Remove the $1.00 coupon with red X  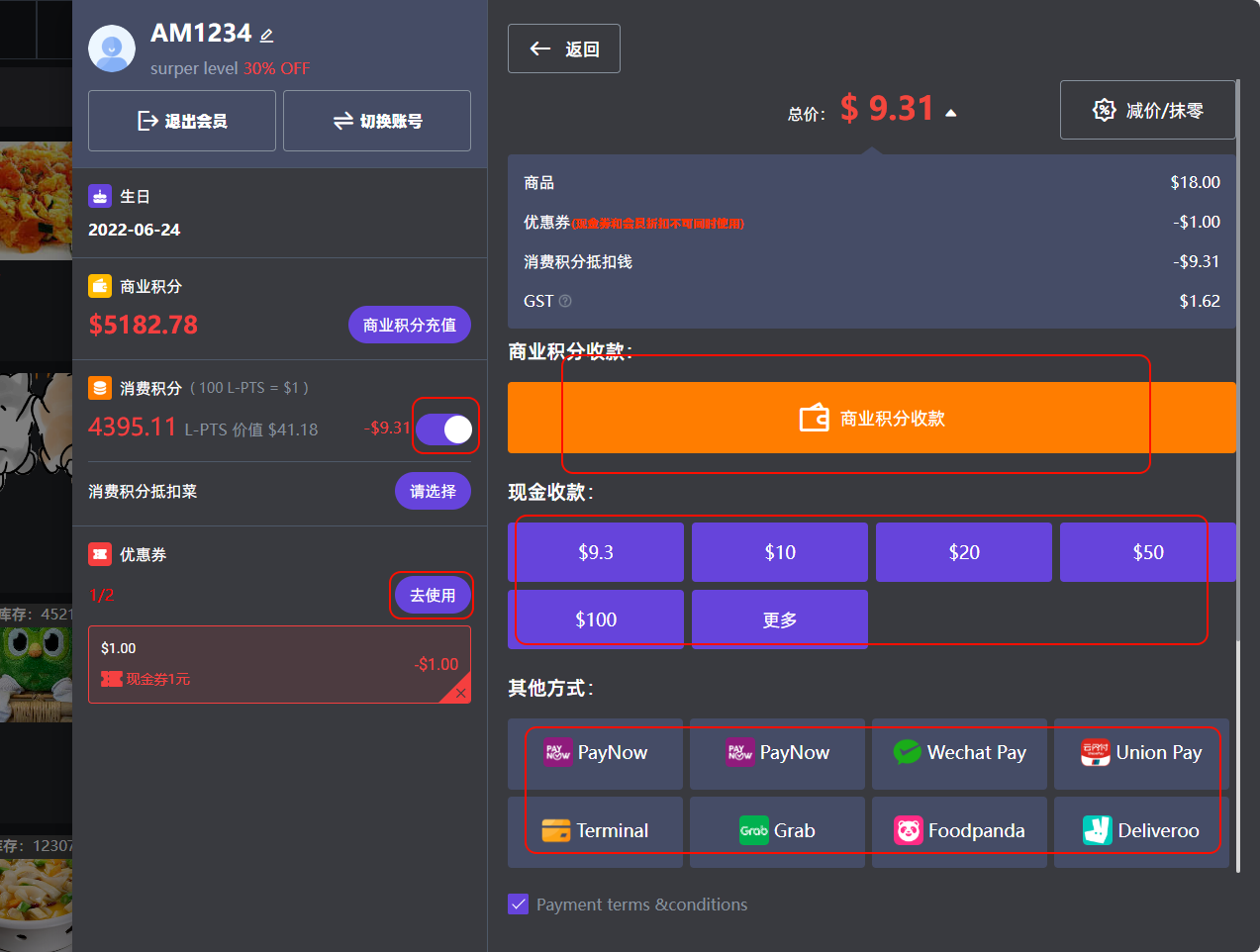click(x=460, y=693)
